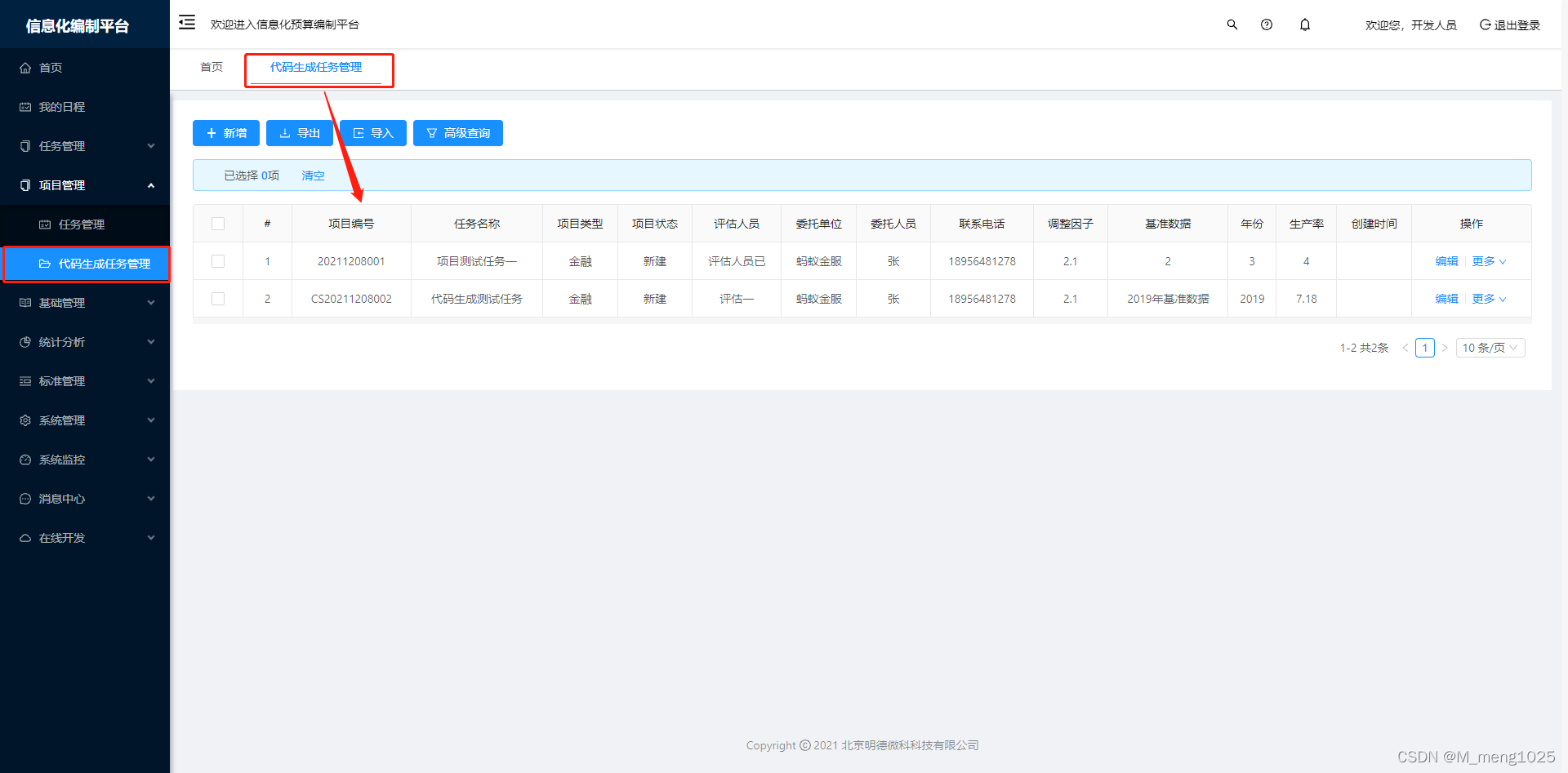The height and width of the screenshot is (773, 1568).
Task: Expand 统计分析 menu chevron
Action: click(151, 342)
